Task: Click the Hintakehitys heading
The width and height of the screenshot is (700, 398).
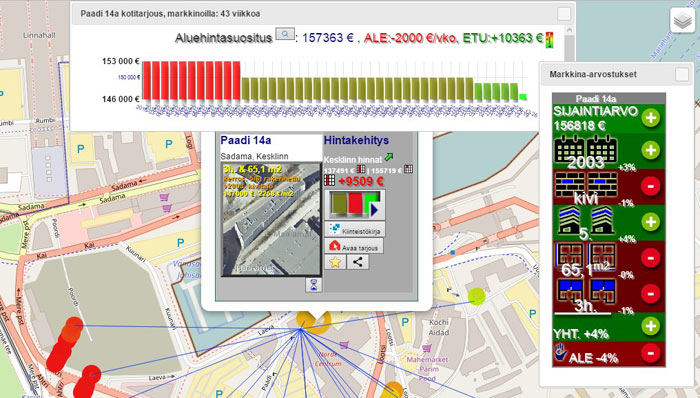Action: pyautogui.click(x=356, y=140)
